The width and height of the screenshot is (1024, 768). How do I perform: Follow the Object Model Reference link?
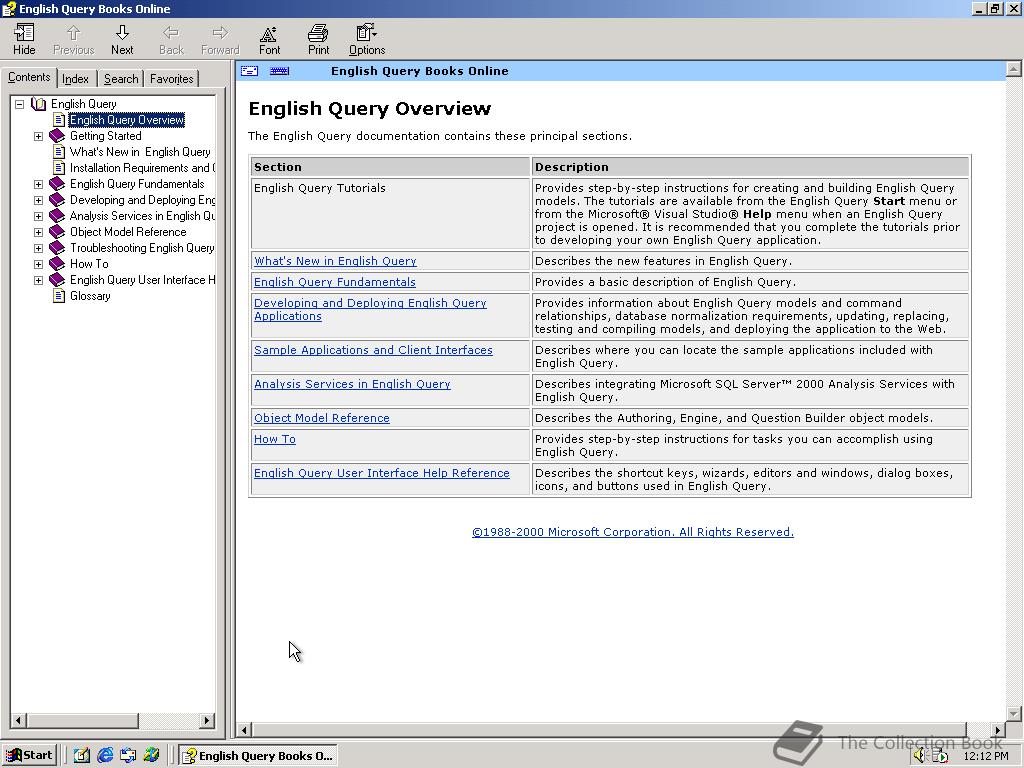coord(321,417)
